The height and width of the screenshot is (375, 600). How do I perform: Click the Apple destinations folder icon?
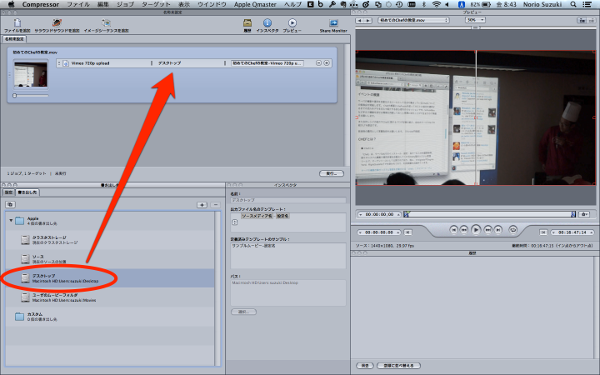pos(19,221)
